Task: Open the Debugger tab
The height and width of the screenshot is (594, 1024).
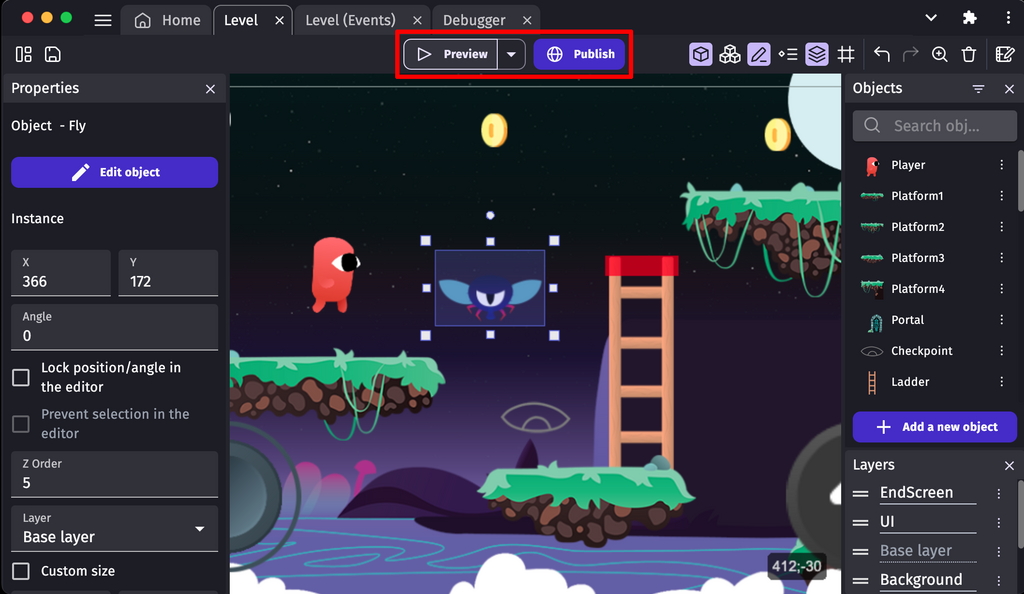Action: click(x=474, y=20)
